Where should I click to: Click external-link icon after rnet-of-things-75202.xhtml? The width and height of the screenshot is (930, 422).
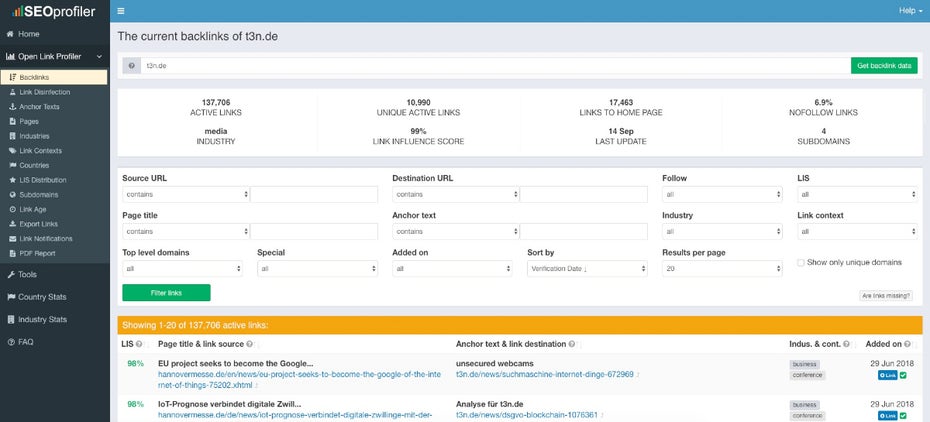pos(256,385)
